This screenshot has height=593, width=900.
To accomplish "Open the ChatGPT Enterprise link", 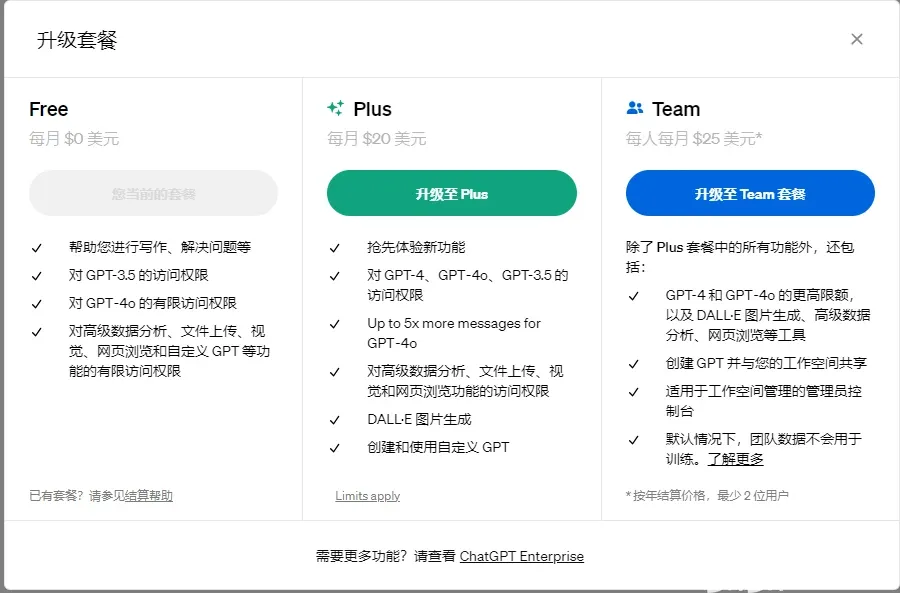I will click(521, 557).
